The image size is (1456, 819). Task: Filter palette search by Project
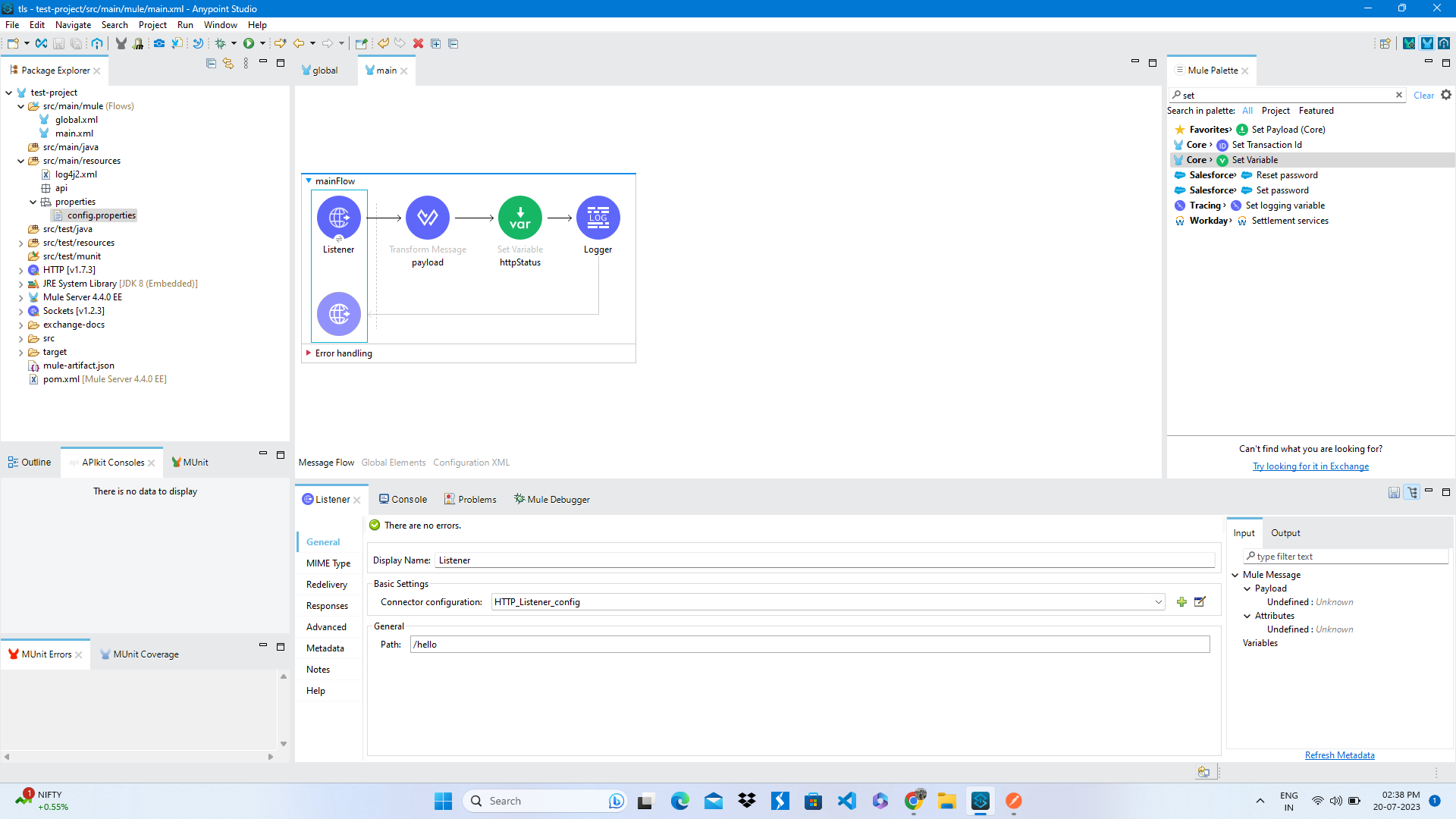point(1276,111)
